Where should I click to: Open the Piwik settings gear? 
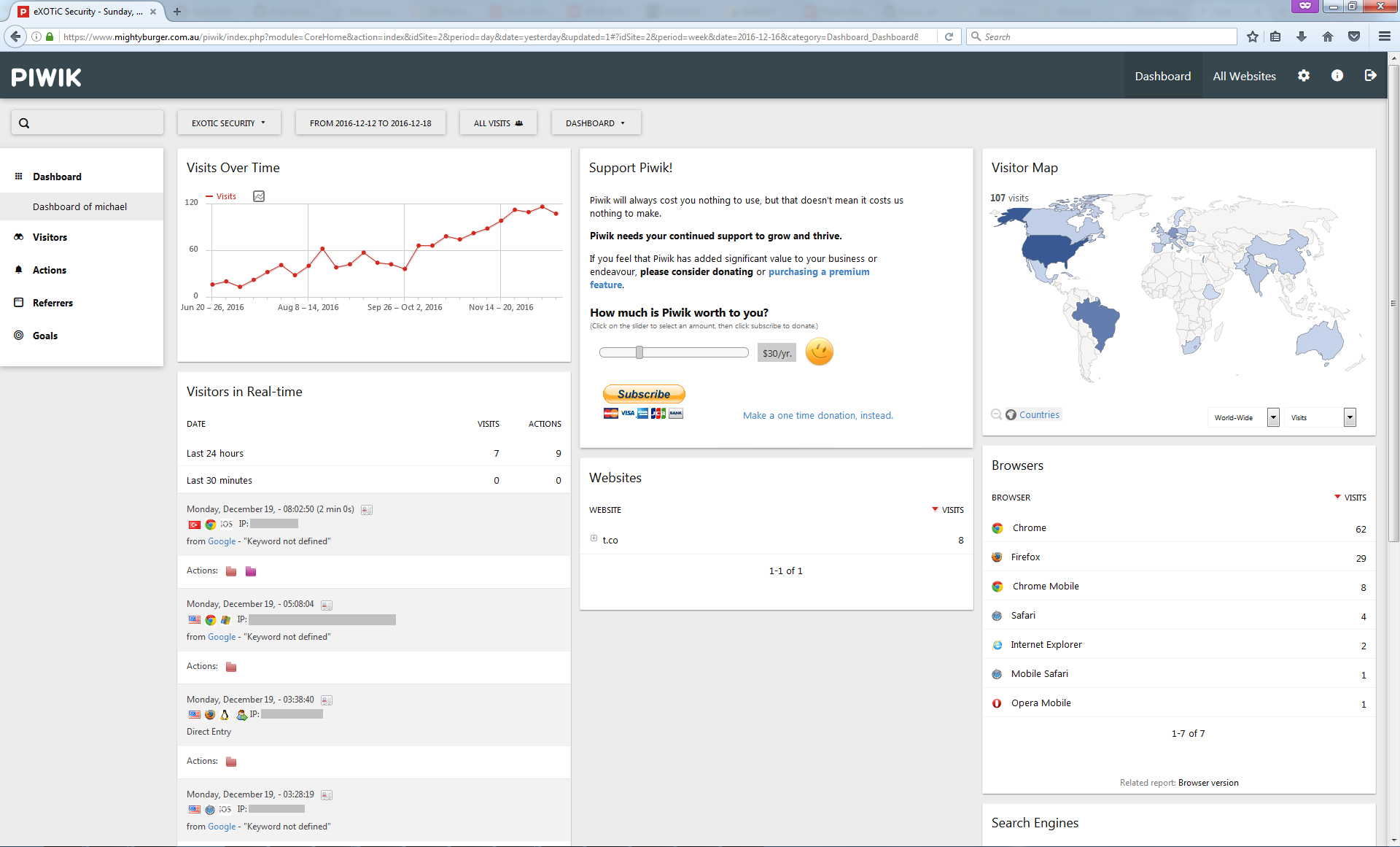[1304, 76]
